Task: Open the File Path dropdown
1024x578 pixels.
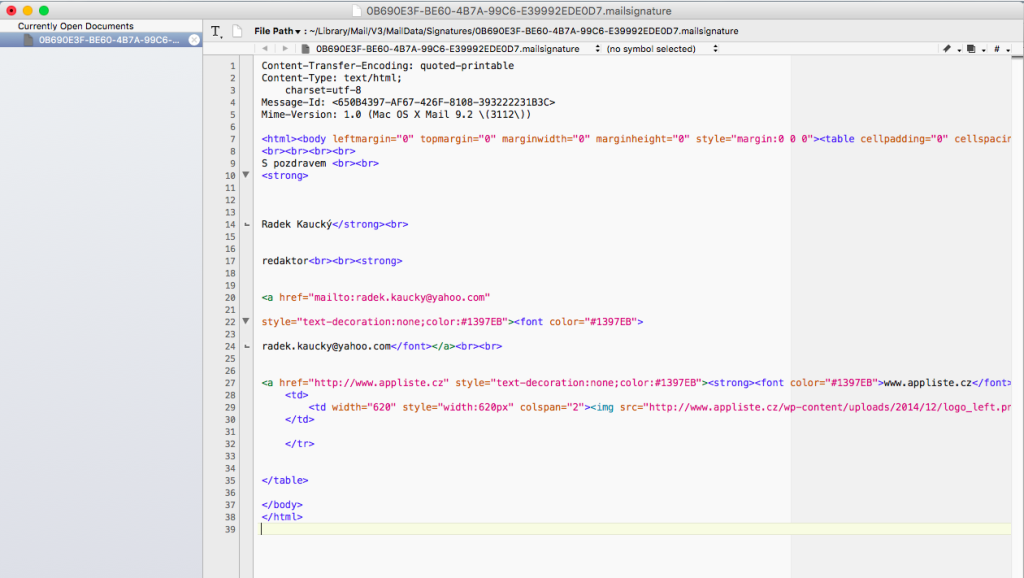Action: (x=277, y=31)
